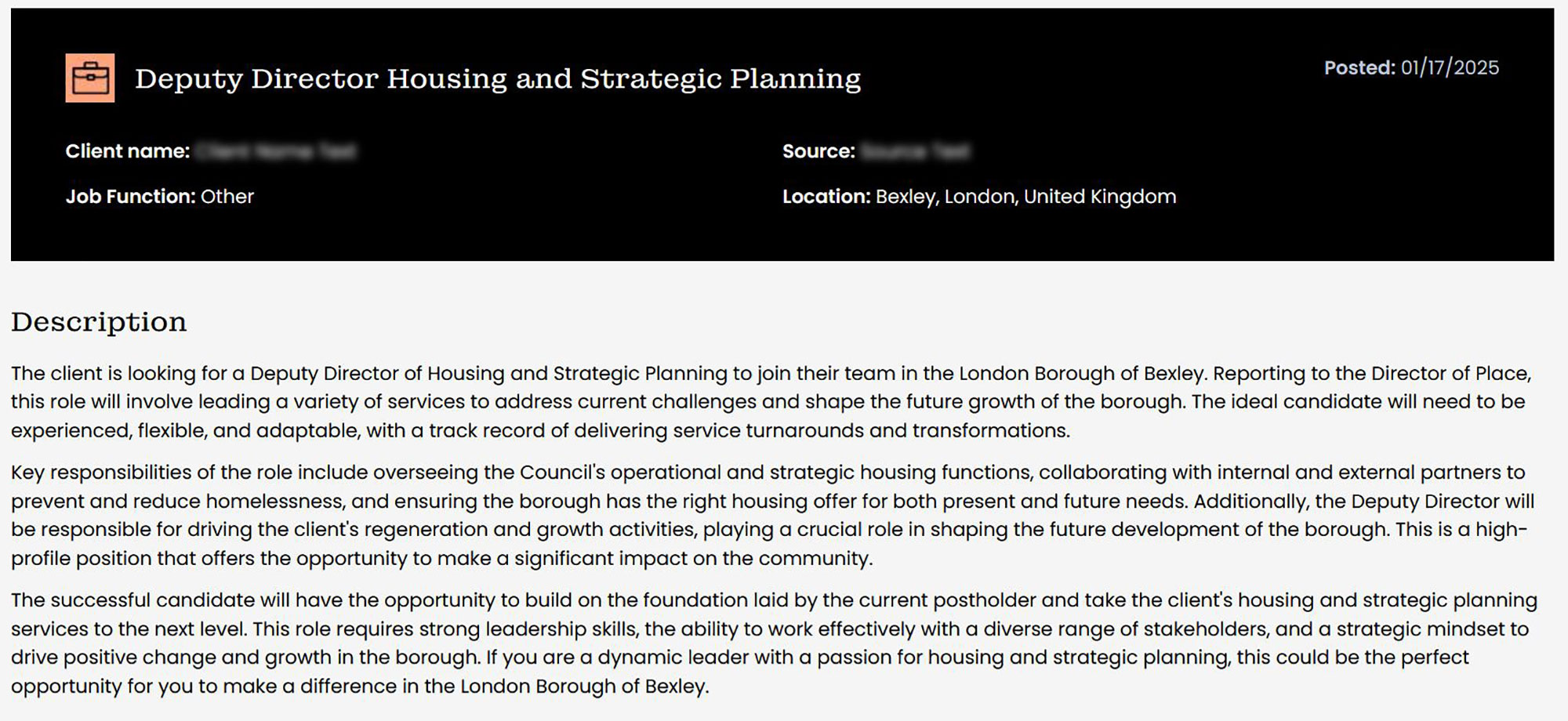Click the job function value "Other"
Viewport: 1568px width, 721px height.
pyautogui.click(x=227, y=196)
